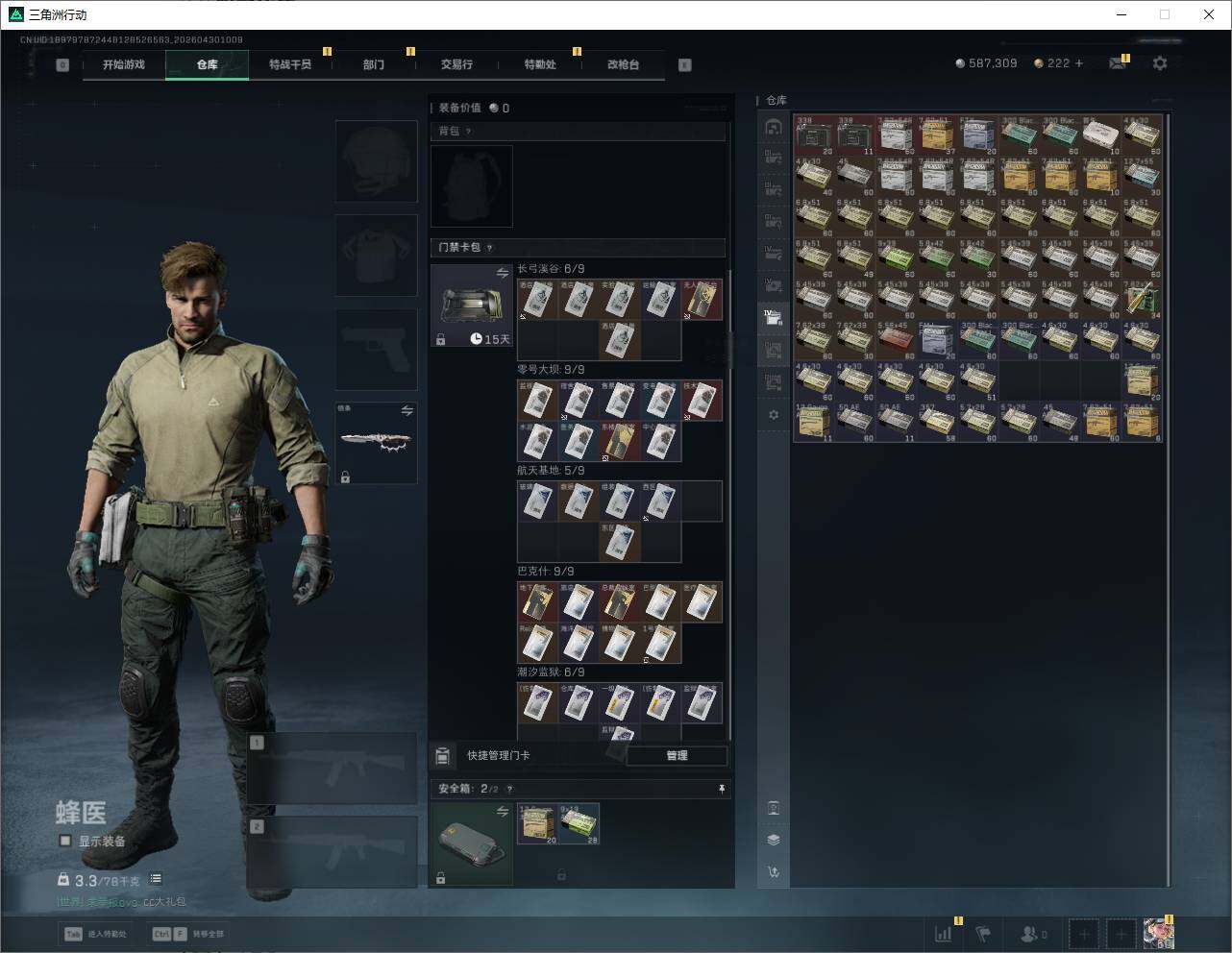This screenshot has width=1232, height=953.
Task: Select the empty pistol slot
Action: (376, 350)
